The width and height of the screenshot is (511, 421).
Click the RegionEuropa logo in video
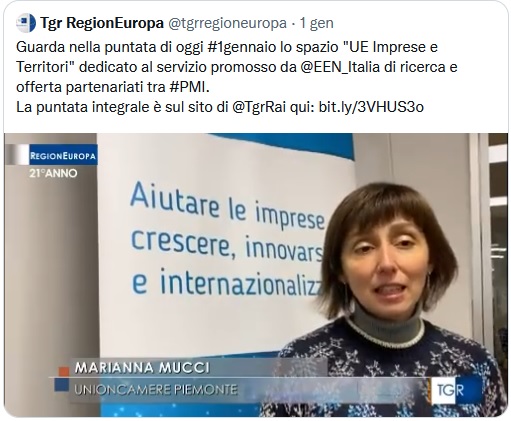click(63, 155)
